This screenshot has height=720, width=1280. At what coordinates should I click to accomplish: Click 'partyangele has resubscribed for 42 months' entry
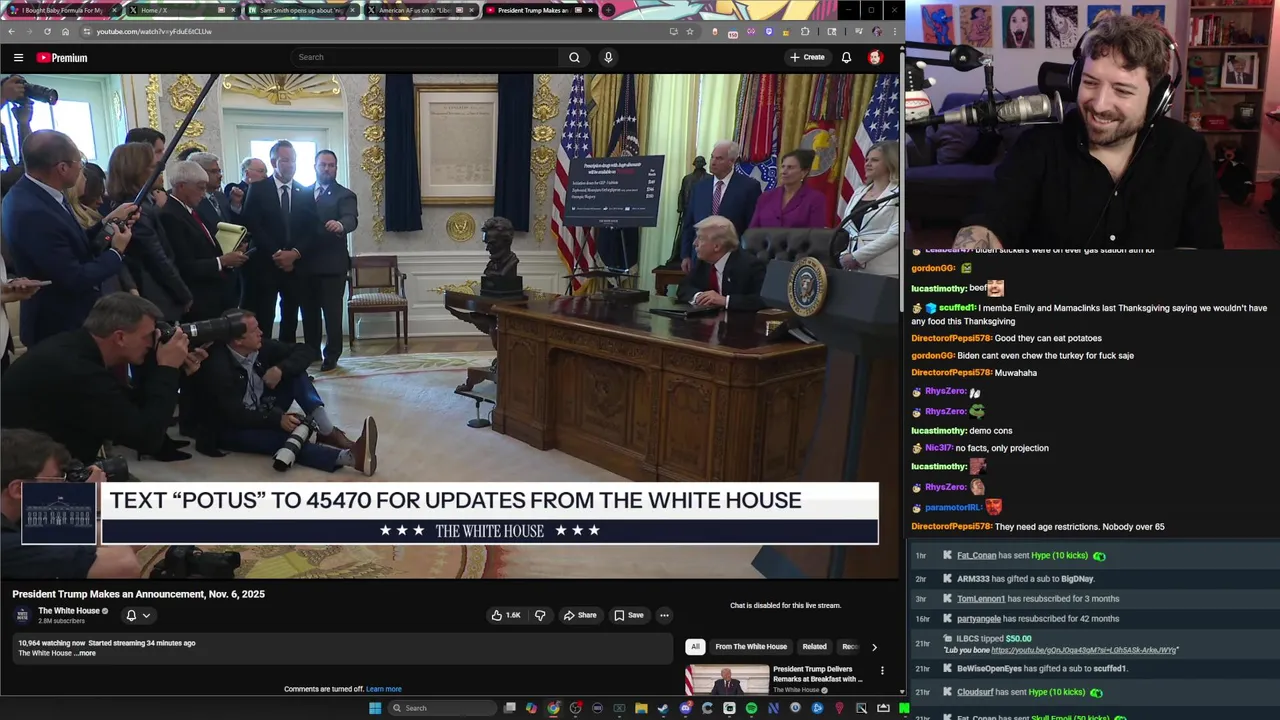click(x=1038, y=619)
